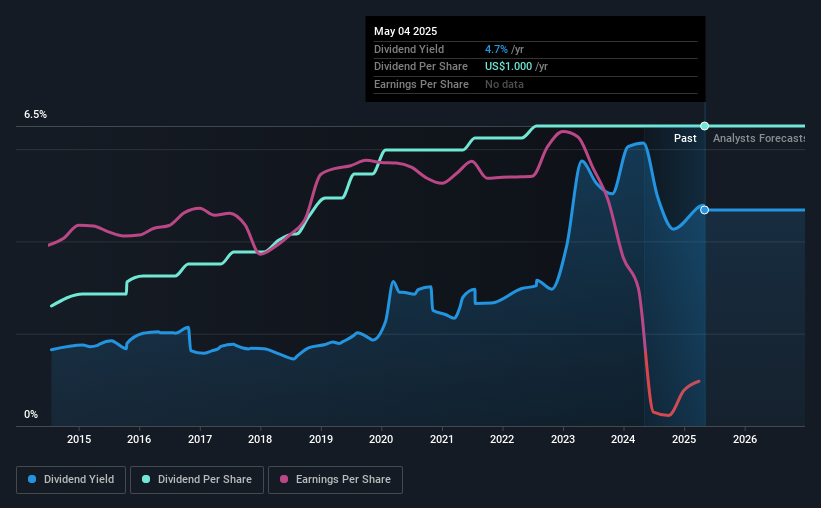Click the 2018 x-axis year label
Screen dimensions: 821x508
[260, 439]
